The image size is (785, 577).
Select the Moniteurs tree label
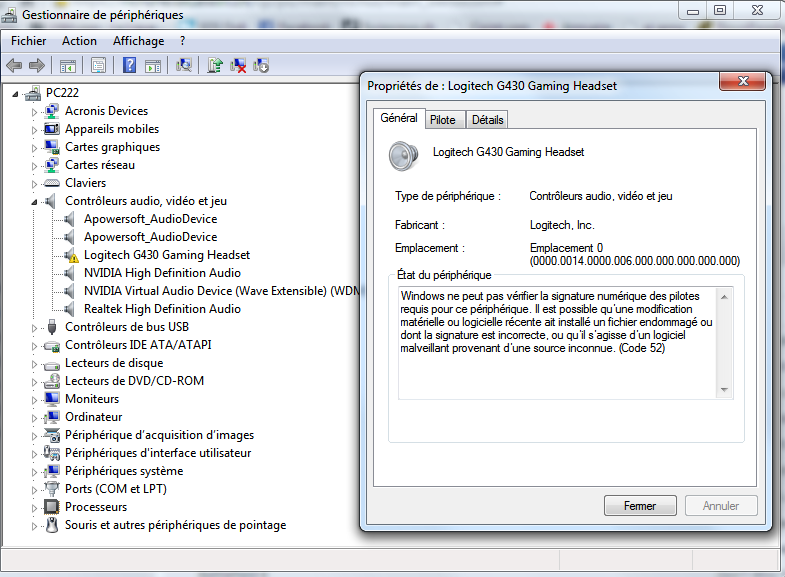point(92,399)
